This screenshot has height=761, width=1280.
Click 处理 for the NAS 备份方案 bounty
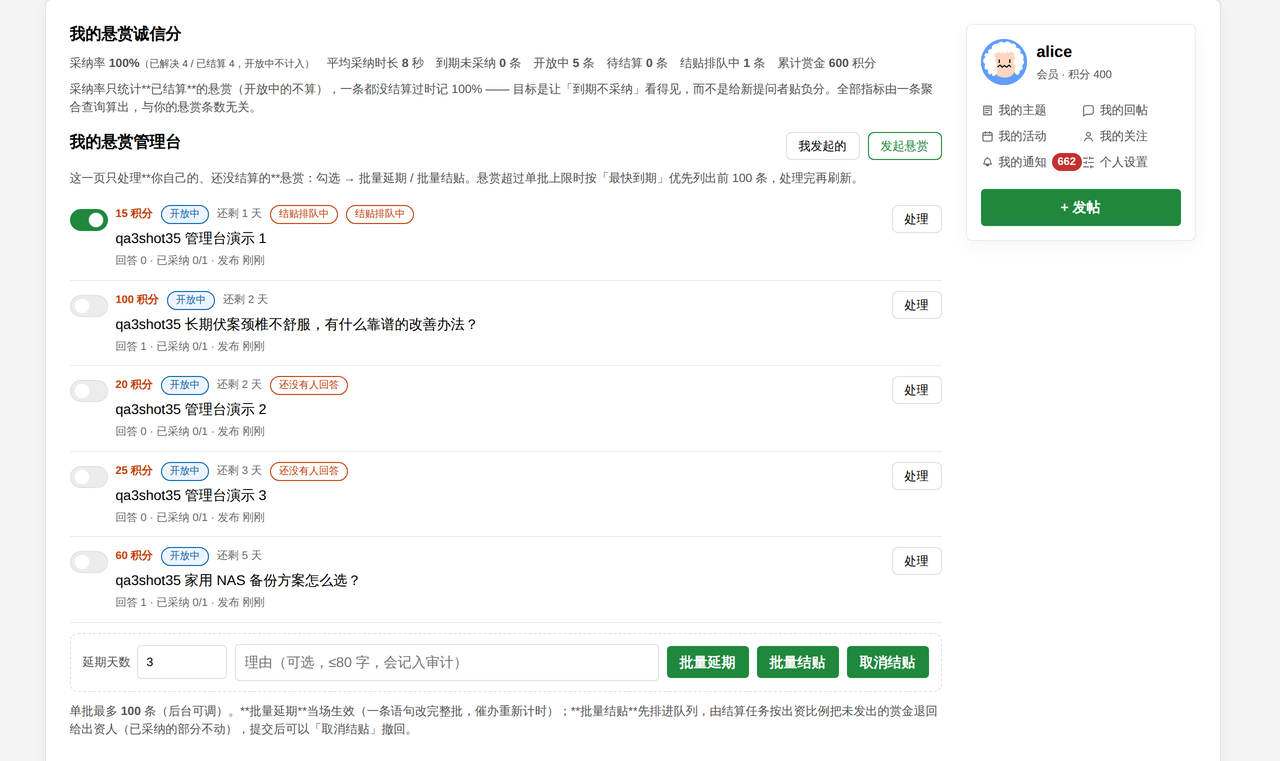tap(917, 561)
